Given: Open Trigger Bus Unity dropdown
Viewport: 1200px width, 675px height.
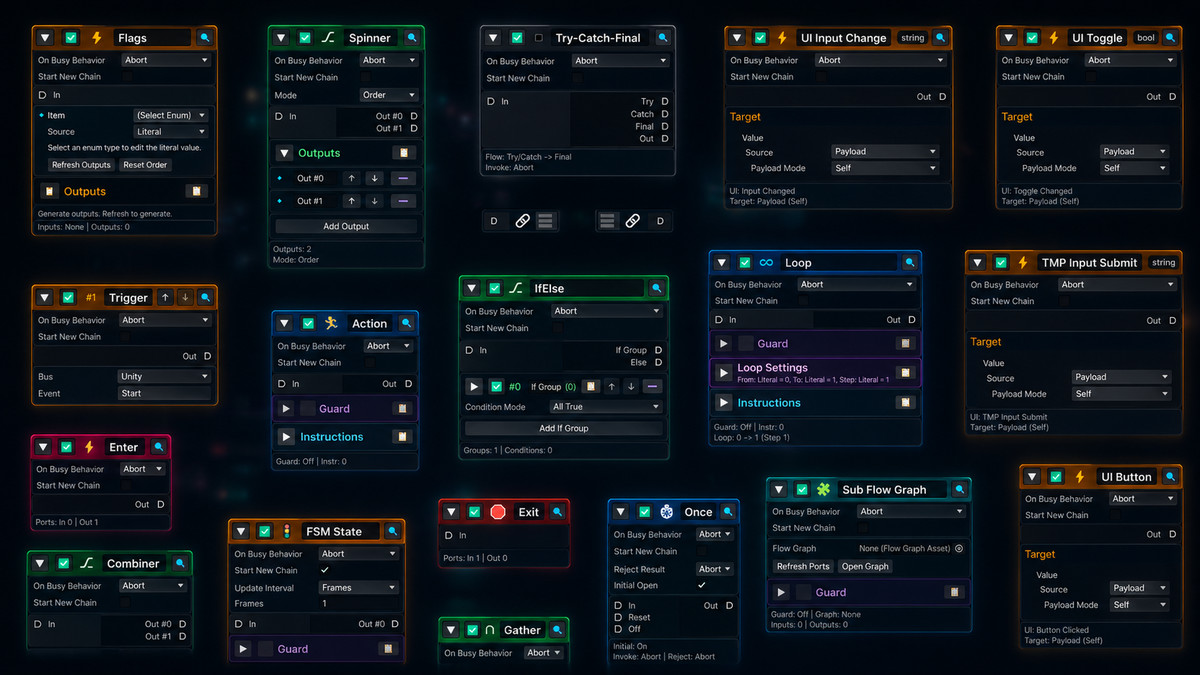Looking at the screenshot, I should click(x=164, y=377).
